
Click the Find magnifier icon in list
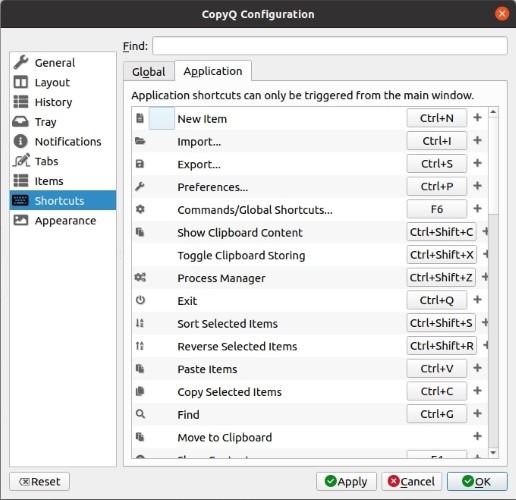point(140,414)
